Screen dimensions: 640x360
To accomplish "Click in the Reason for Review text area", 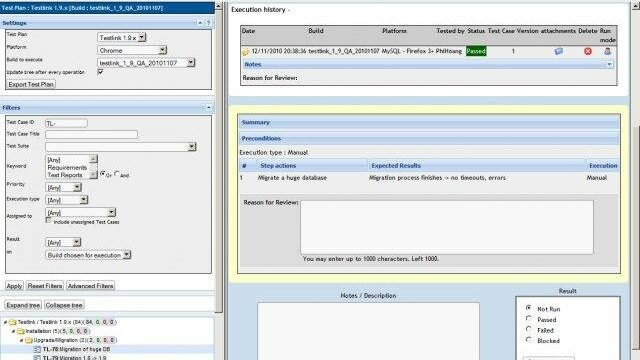I will [447, 227].
